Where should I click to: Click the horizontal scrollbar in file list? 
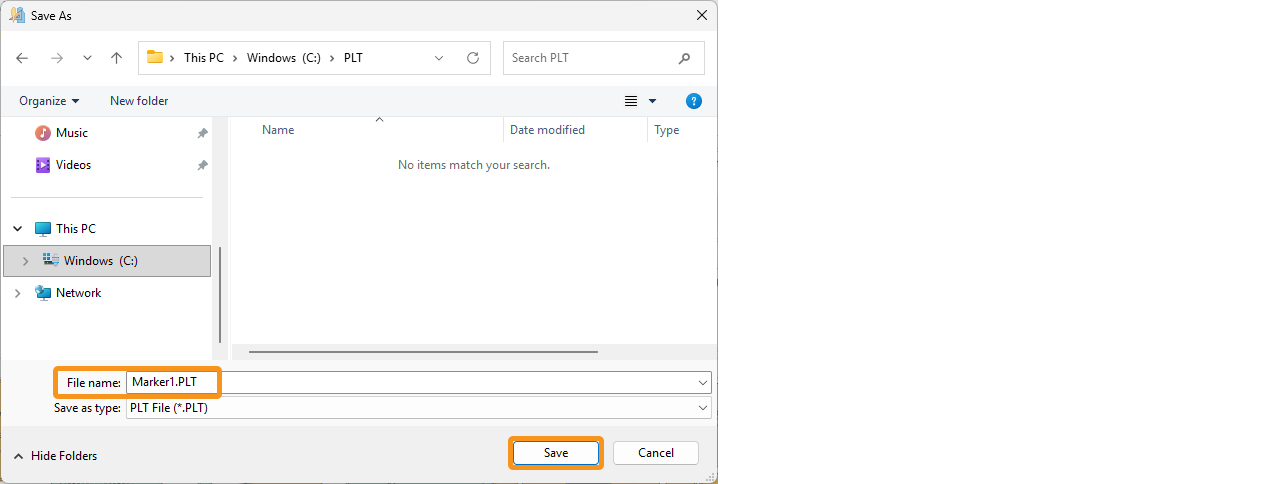coord(423,352)
